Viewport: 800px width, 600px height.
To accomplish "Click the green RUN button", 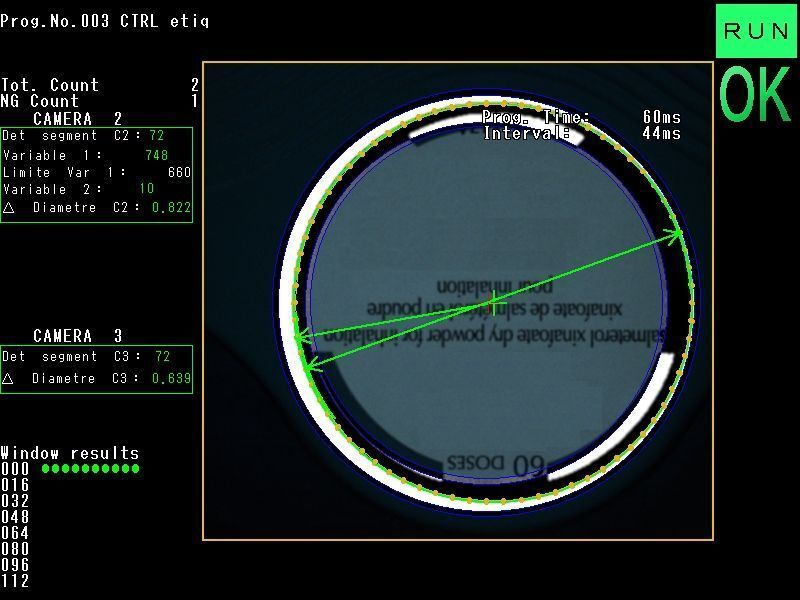I will (x=756, y=31).
